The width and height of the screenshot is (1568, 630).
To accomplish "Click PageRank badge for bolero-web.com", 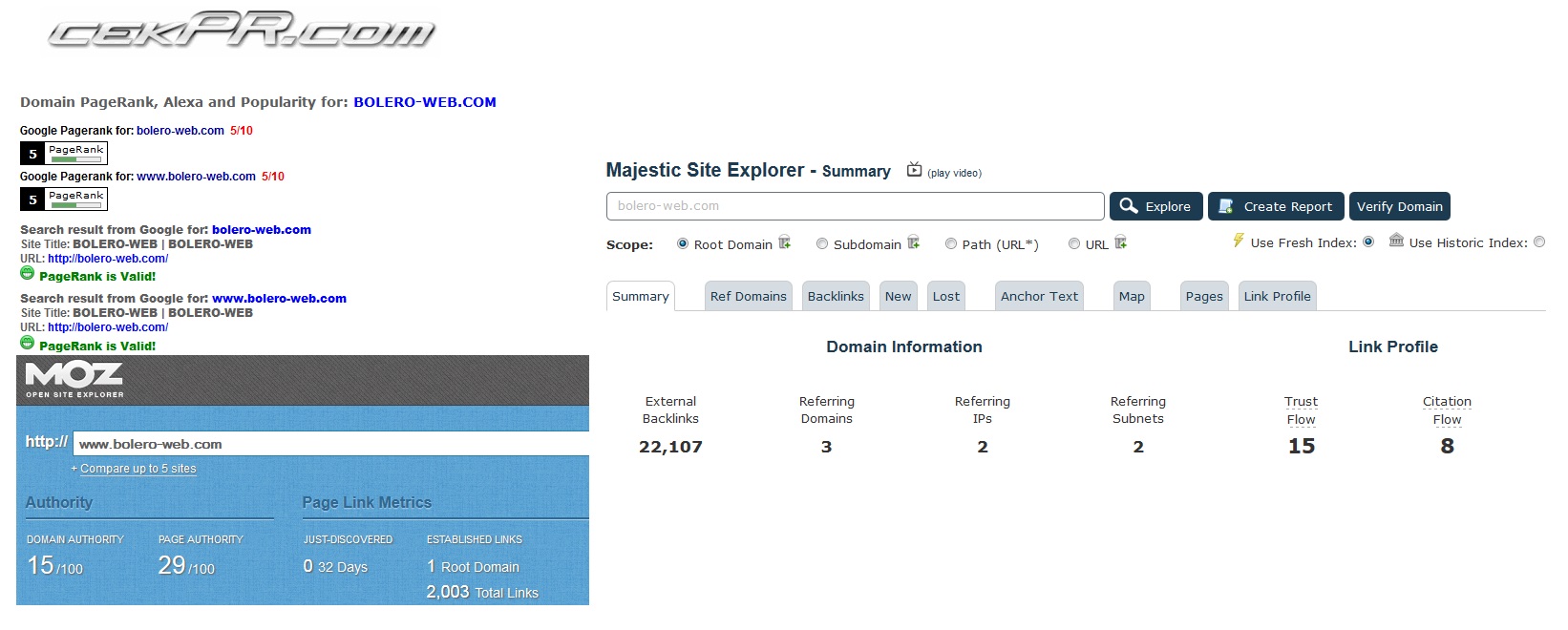I will tap(64, 153).
